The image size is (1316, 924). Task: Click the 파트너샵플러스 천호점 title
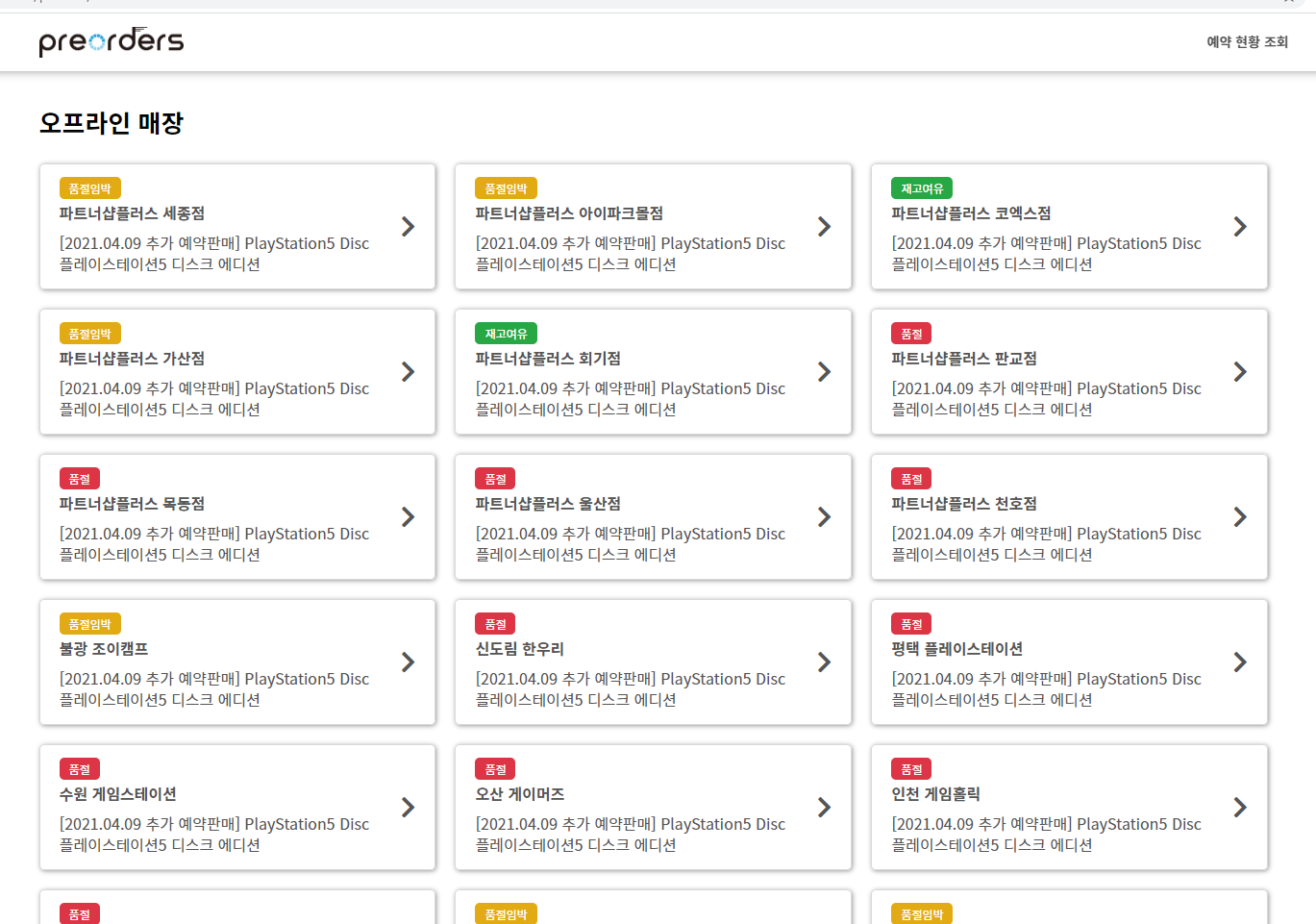[964, 504]
